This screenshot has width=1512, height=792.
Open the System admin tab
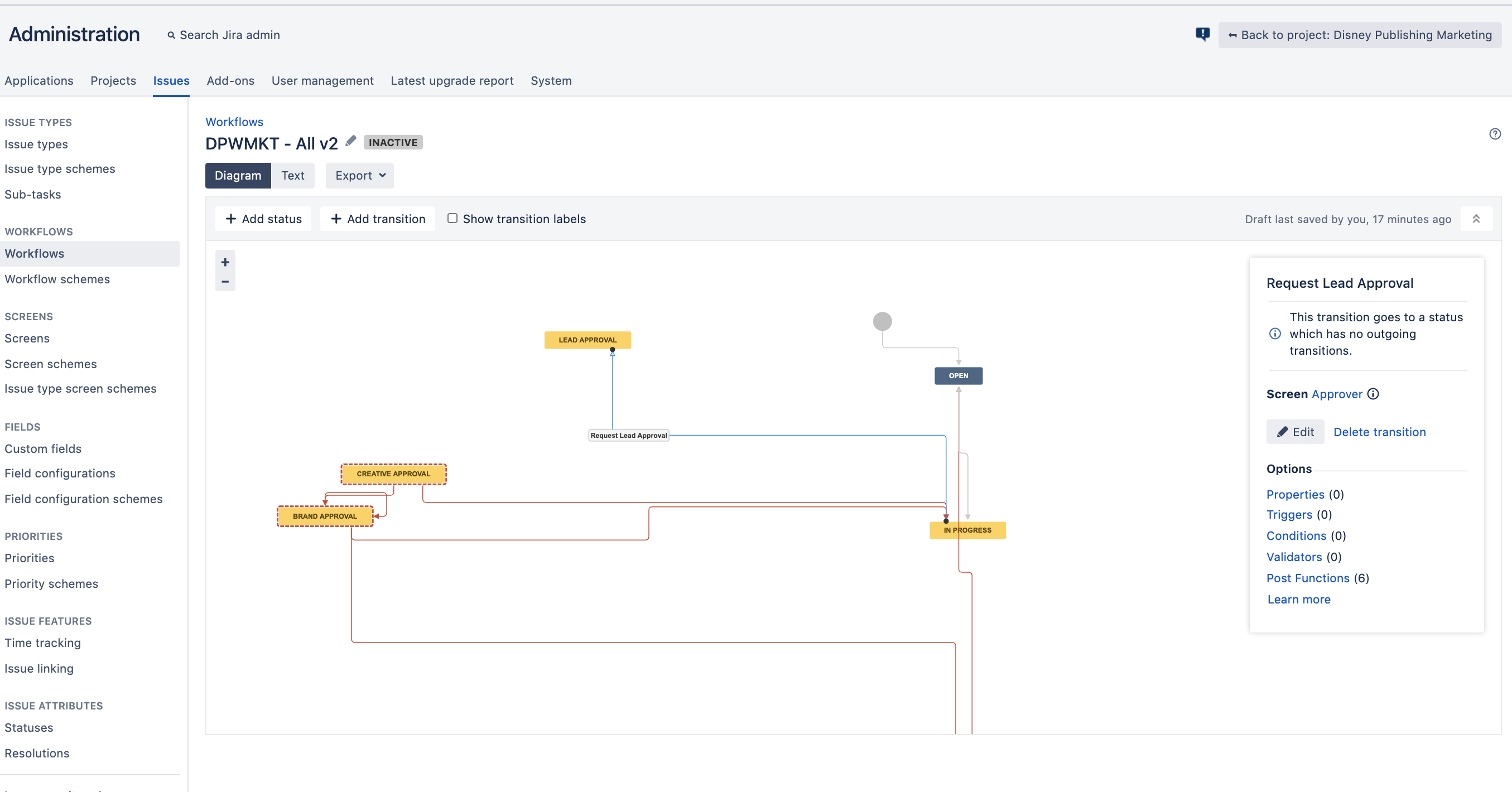[x=551, y=80]
